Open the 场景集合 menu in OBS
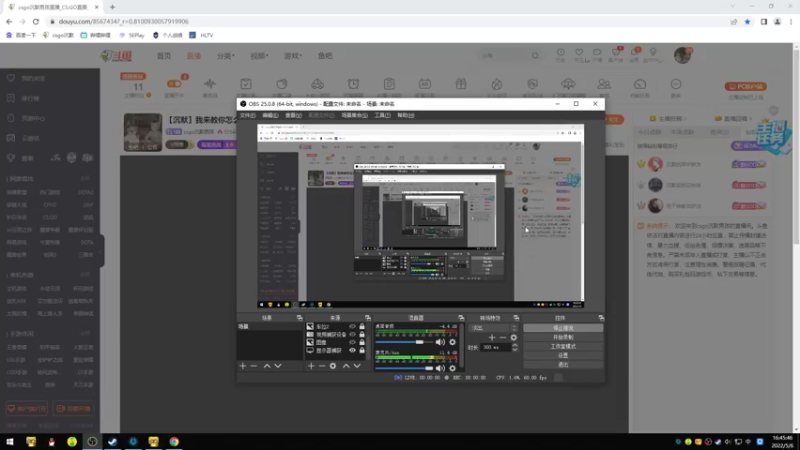Screen dimensions: 800x450 pyautogui.click(x=354, y=115)
